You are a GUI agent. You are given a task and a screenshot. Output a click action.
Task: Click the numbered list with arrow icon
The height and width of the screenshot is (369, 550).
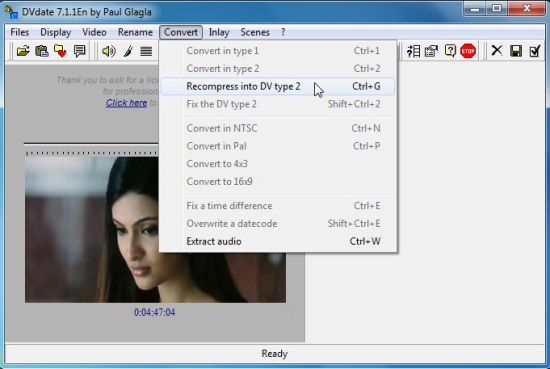click(x=413, y=51)
